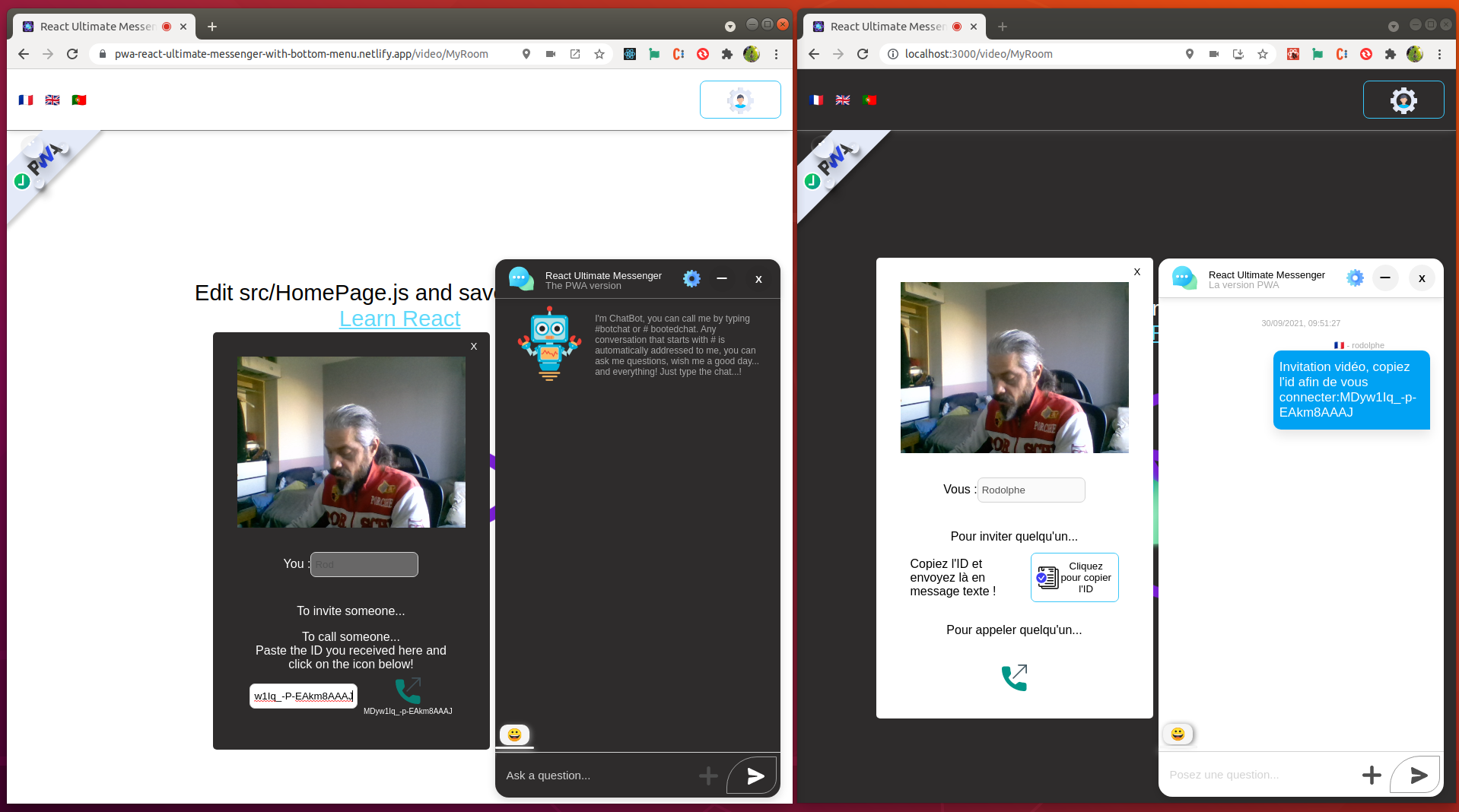Click the send arrow in the French chat
The image size is (1459, 812).
(x=1417, y=775)
